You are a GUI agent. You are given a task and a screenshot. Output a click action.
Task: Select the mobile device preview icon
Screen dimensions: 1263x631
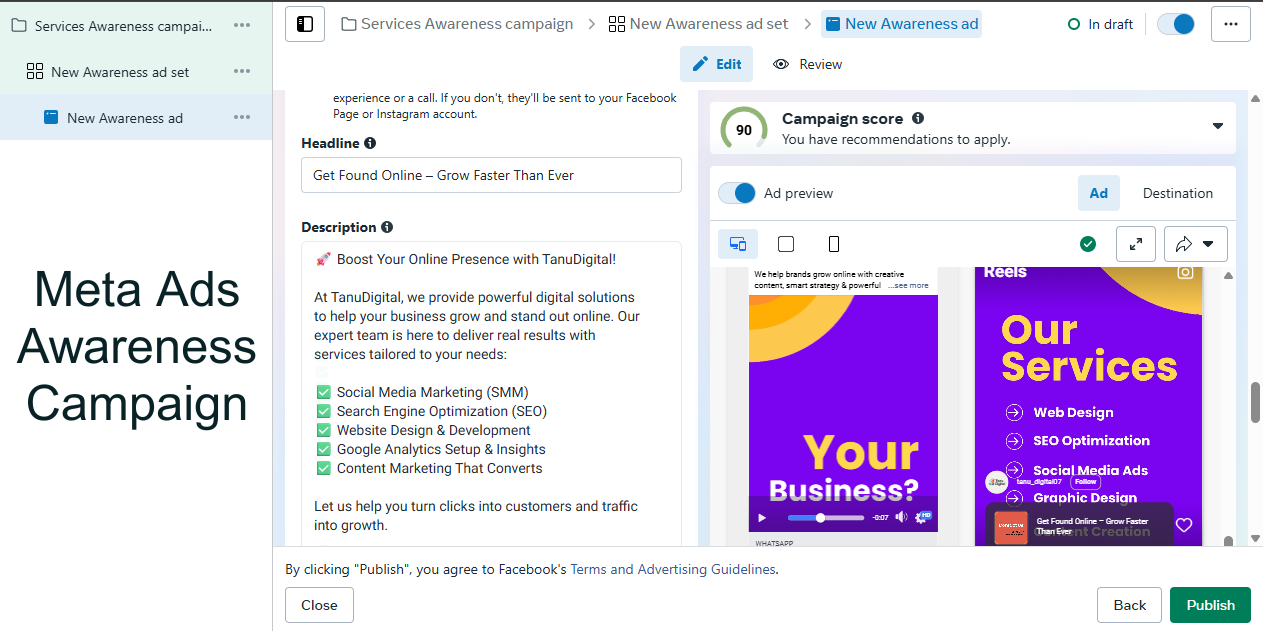click(834, 244)
